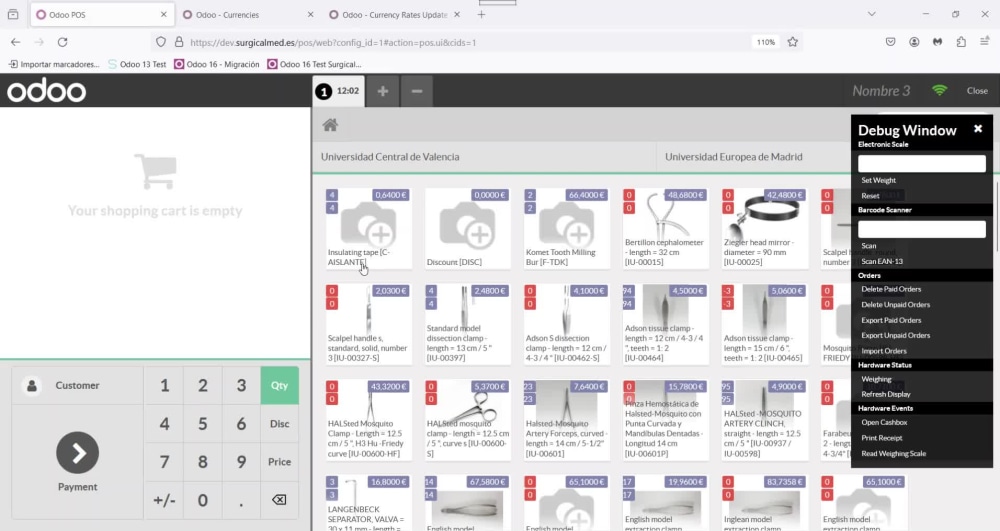Add LANGENBECK SEPARATOR product
Screen dimensions: 1000x531
(368, 503)
